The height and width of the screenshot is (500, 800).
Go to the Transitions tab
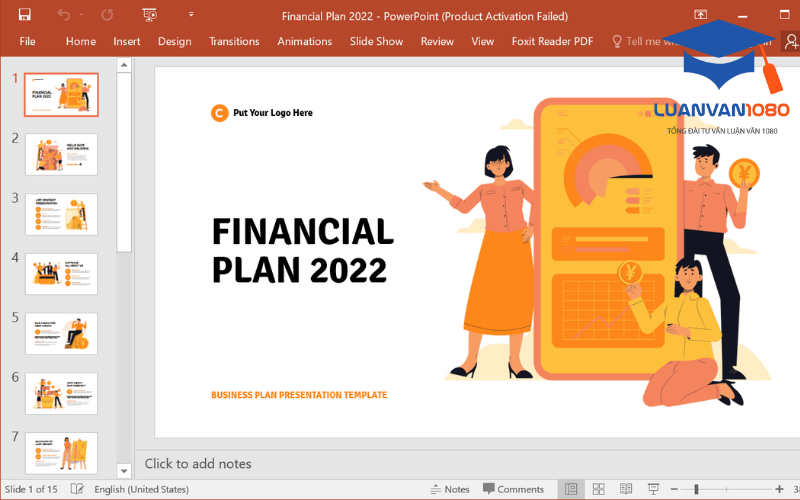234,41
